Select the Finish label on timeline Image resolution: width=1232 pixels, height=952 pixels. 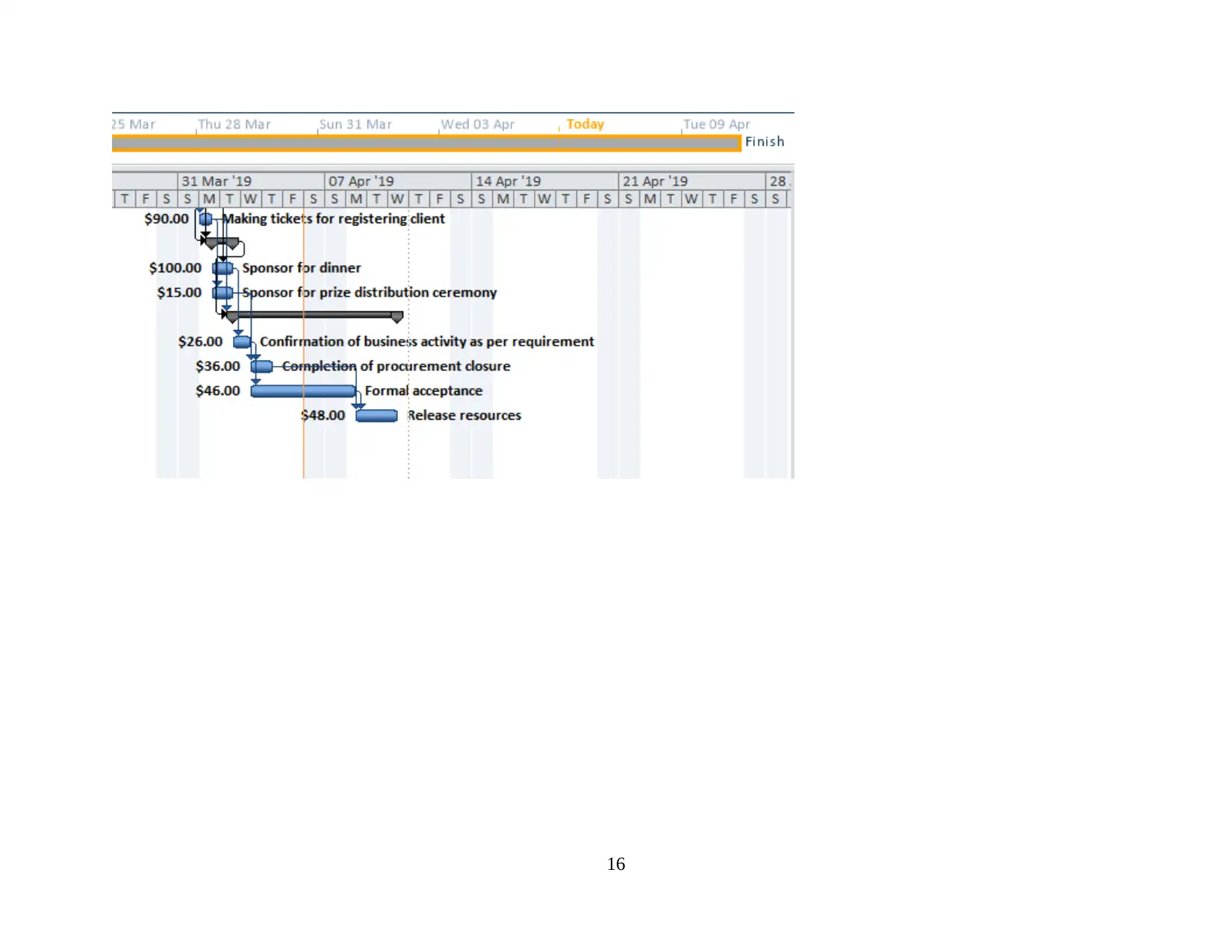pyautogui.click(x=765, y=142)
